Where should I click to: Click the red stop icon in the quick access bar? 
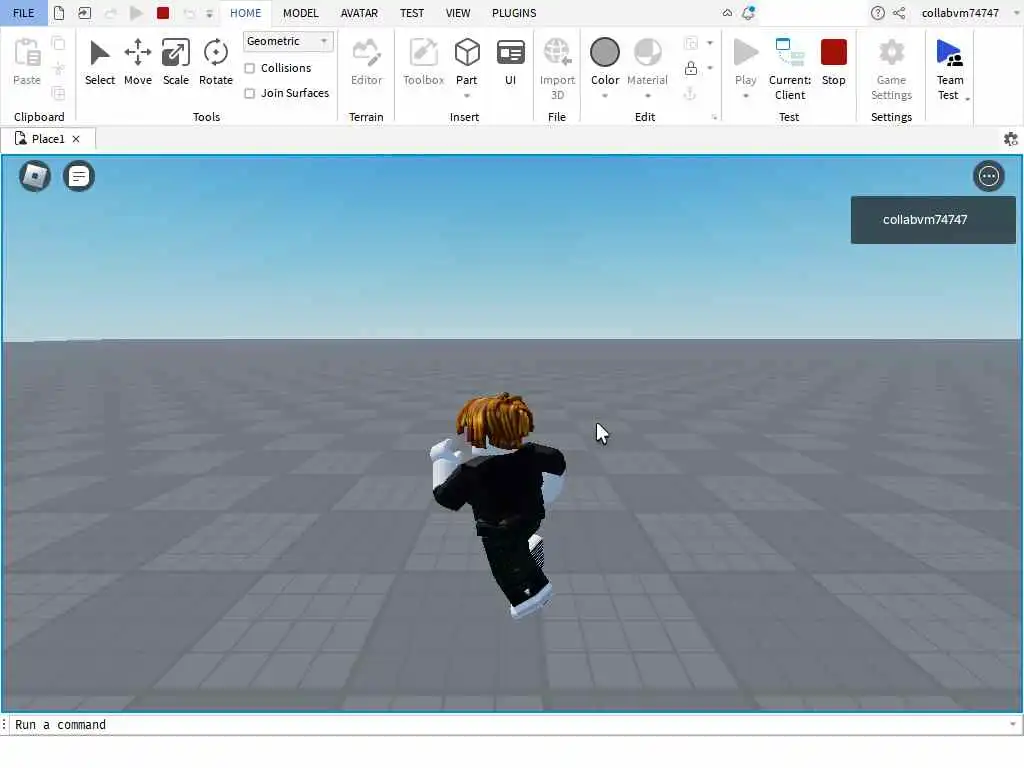click(x=163, y=13)
